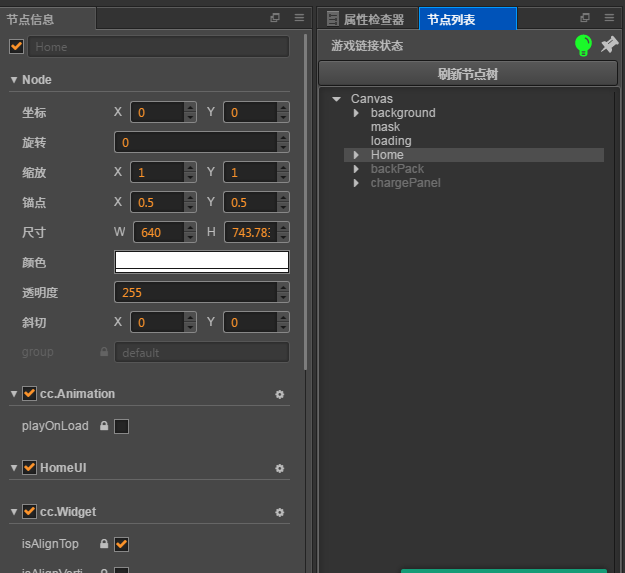Decrease 透明度 value with stepper down arrow
625x573 pixels.
pyautogui.click(x=283, y=297)
